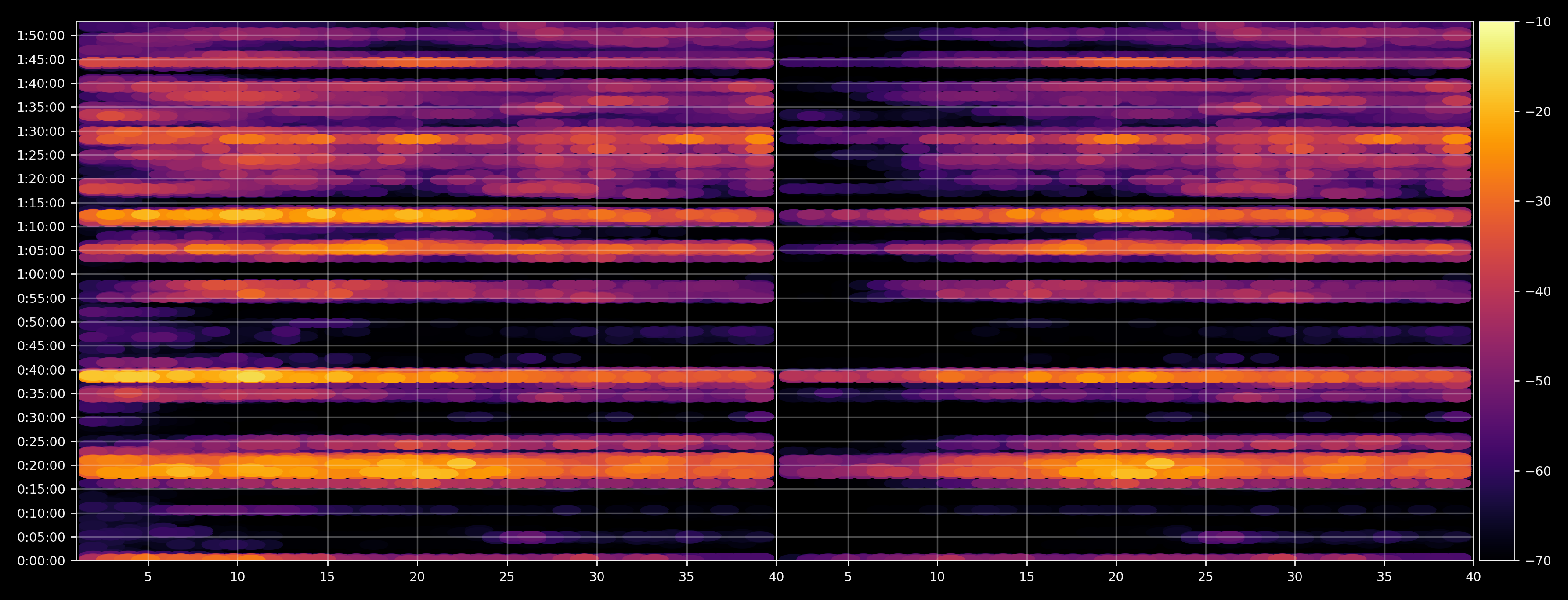Select the 1:05:00 y-axis time label
The height and width of the screenshot is (600, 1568).
click(41, 251)
